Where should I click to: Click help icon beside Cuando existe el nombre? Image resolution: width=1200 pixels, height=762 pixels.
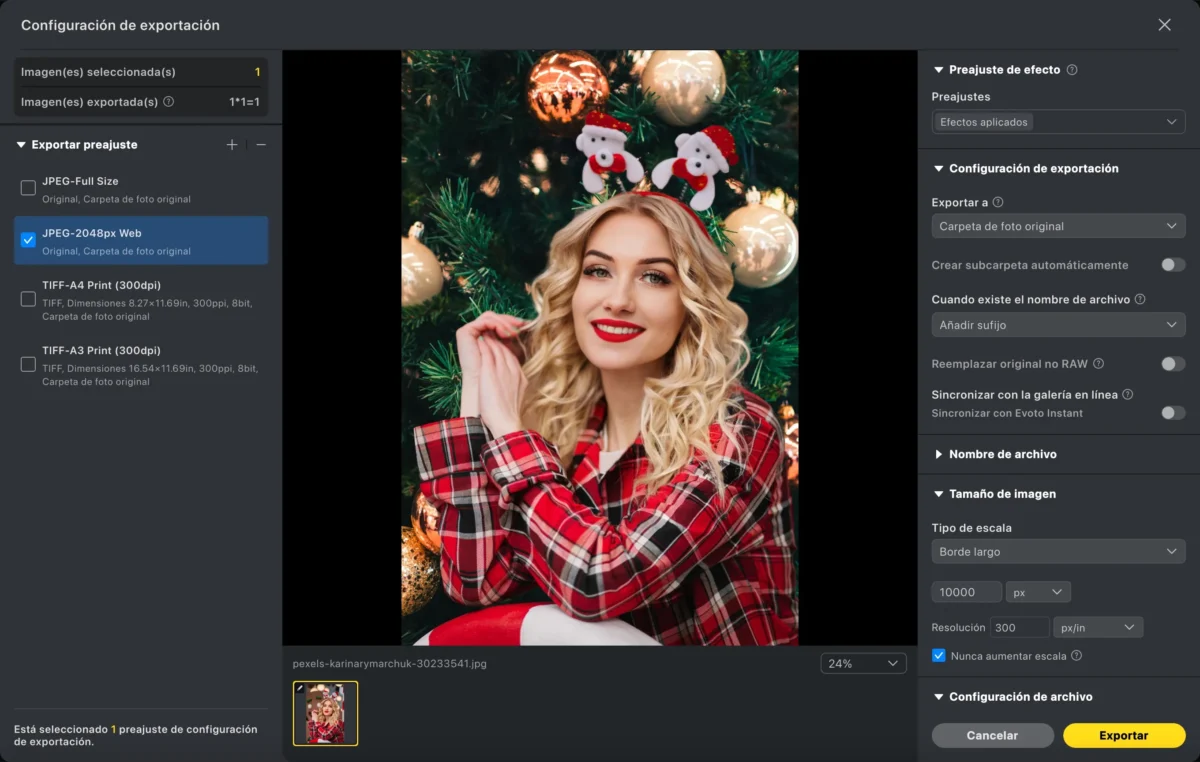(x=1140, y=299)
